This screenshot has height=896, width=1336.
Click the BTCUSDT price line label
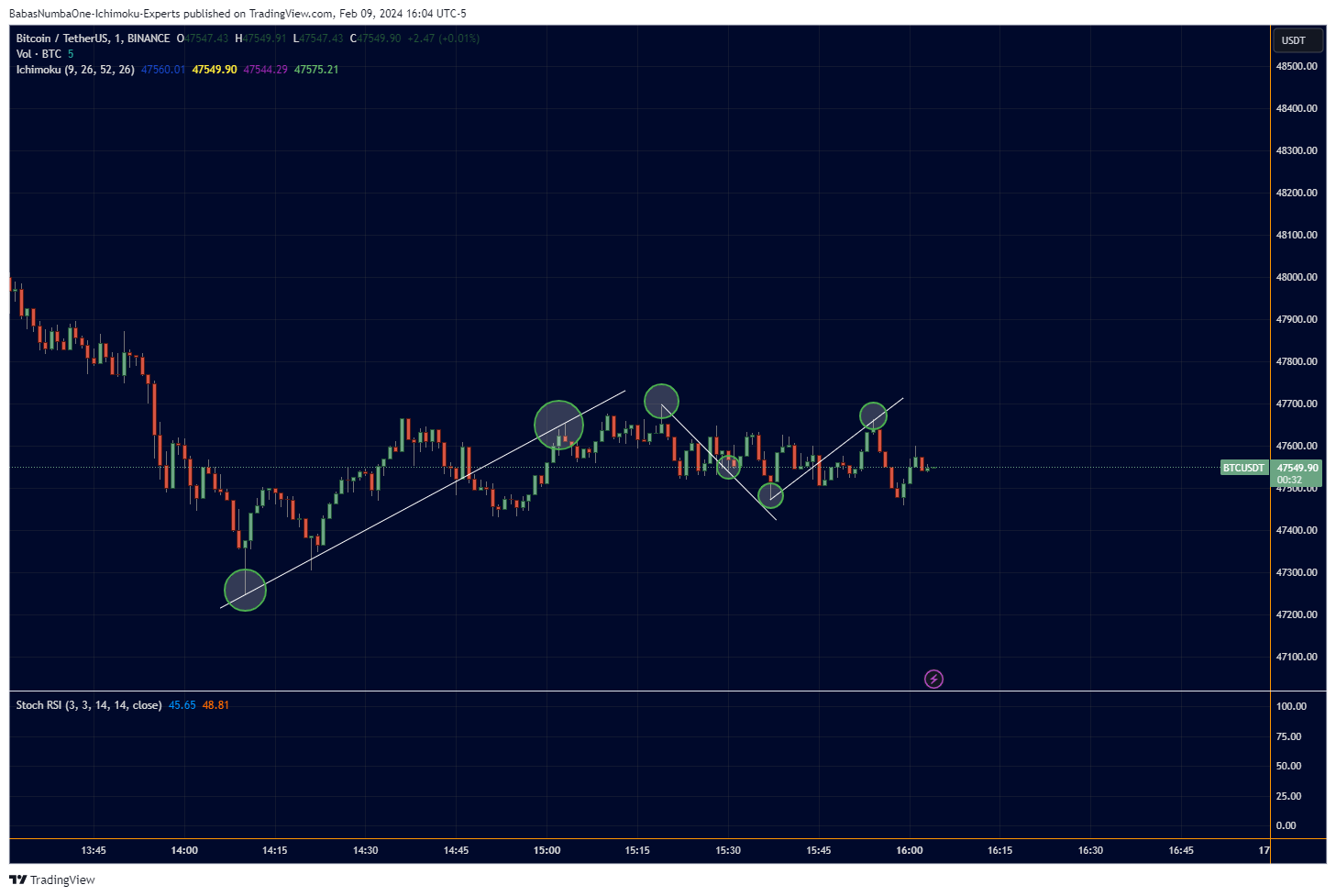(x=1243, y=468)
